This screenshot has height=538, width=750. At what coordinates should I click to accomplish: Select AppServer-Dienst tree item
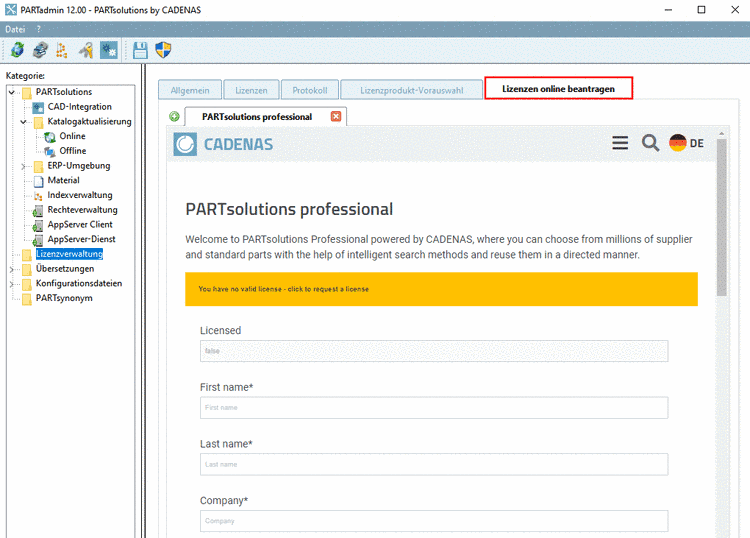(81, 239)
